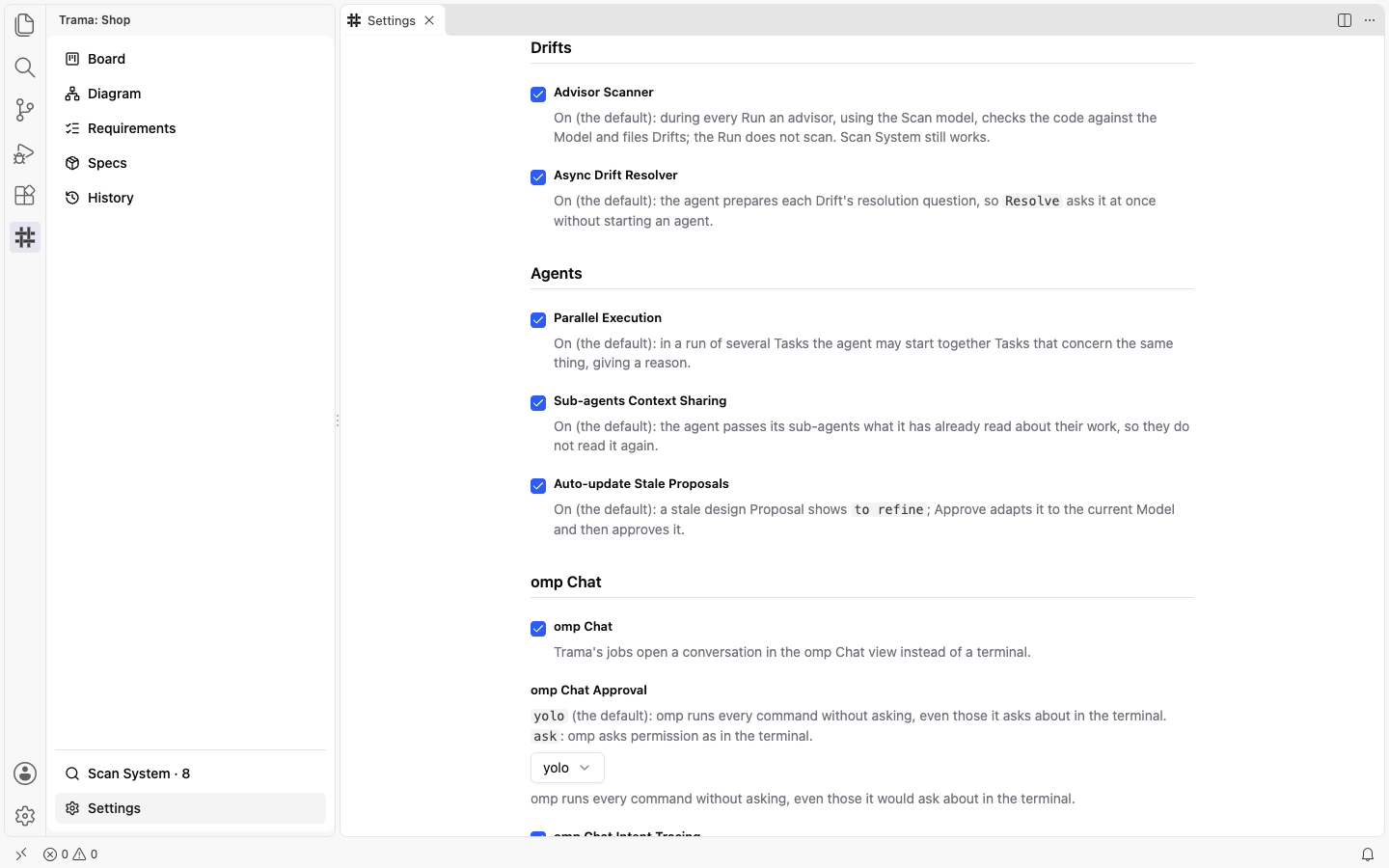
Task: Open the Explorer files icon
Action: point(25,24)
